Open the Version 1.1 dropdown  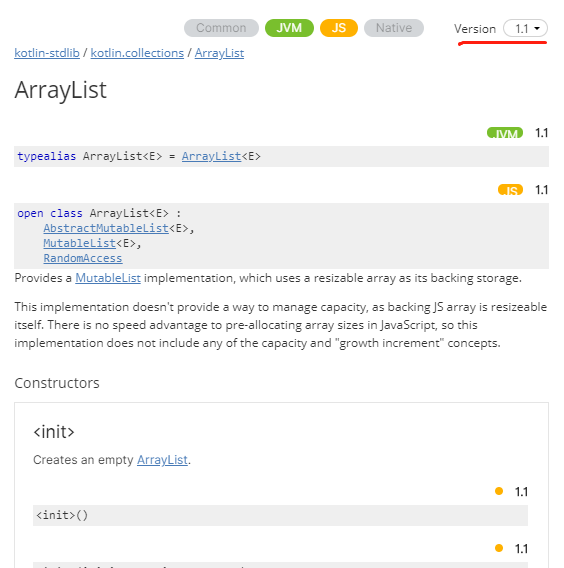click(x=525, y=28)
